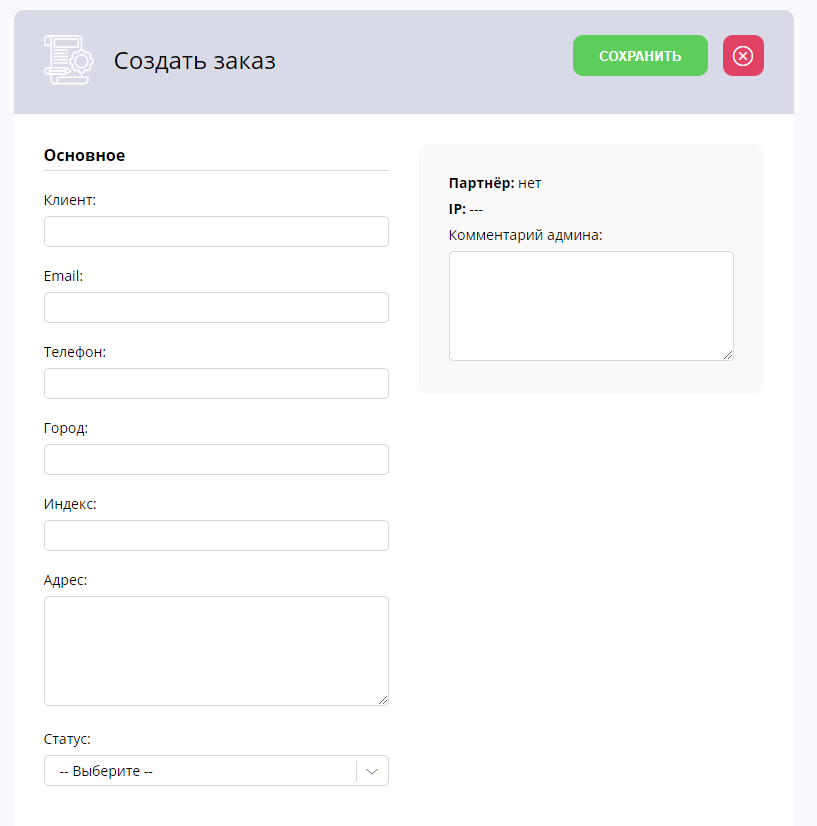
Task: Focus the Клиент input field
Action: (216, 231)
